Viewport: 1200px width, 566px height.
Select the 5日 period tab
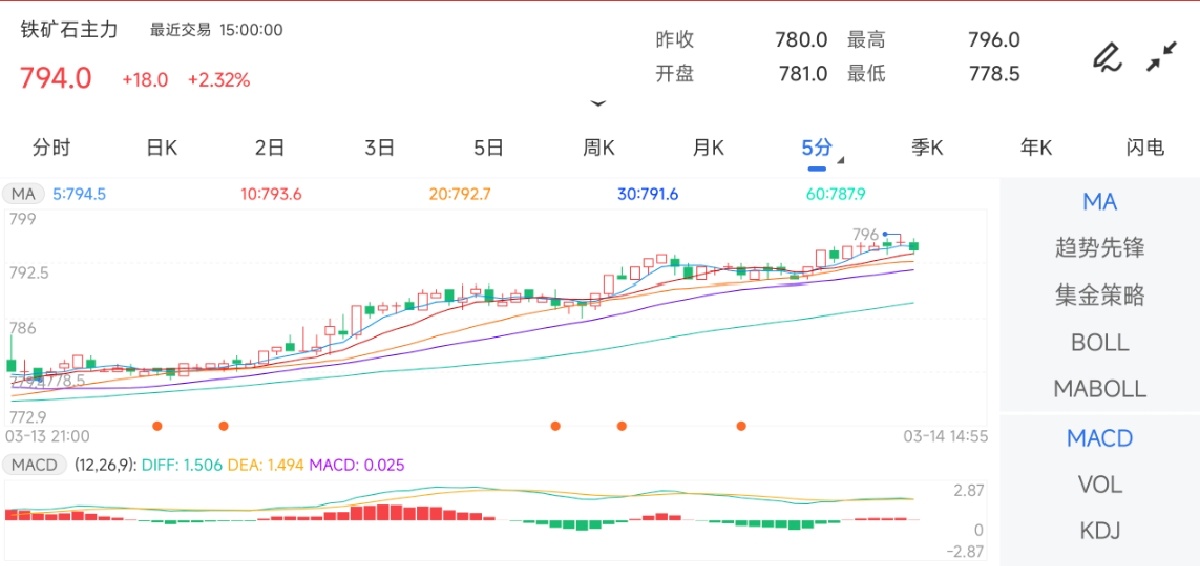[489, 148]
